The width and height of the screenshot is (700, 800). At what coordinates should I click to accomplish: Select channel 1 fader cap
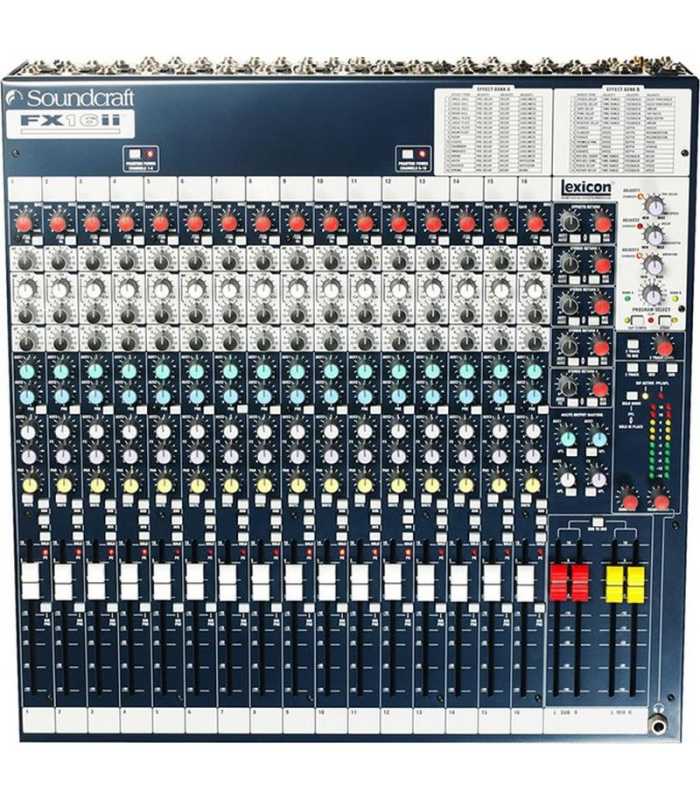[x=30, y=581]
